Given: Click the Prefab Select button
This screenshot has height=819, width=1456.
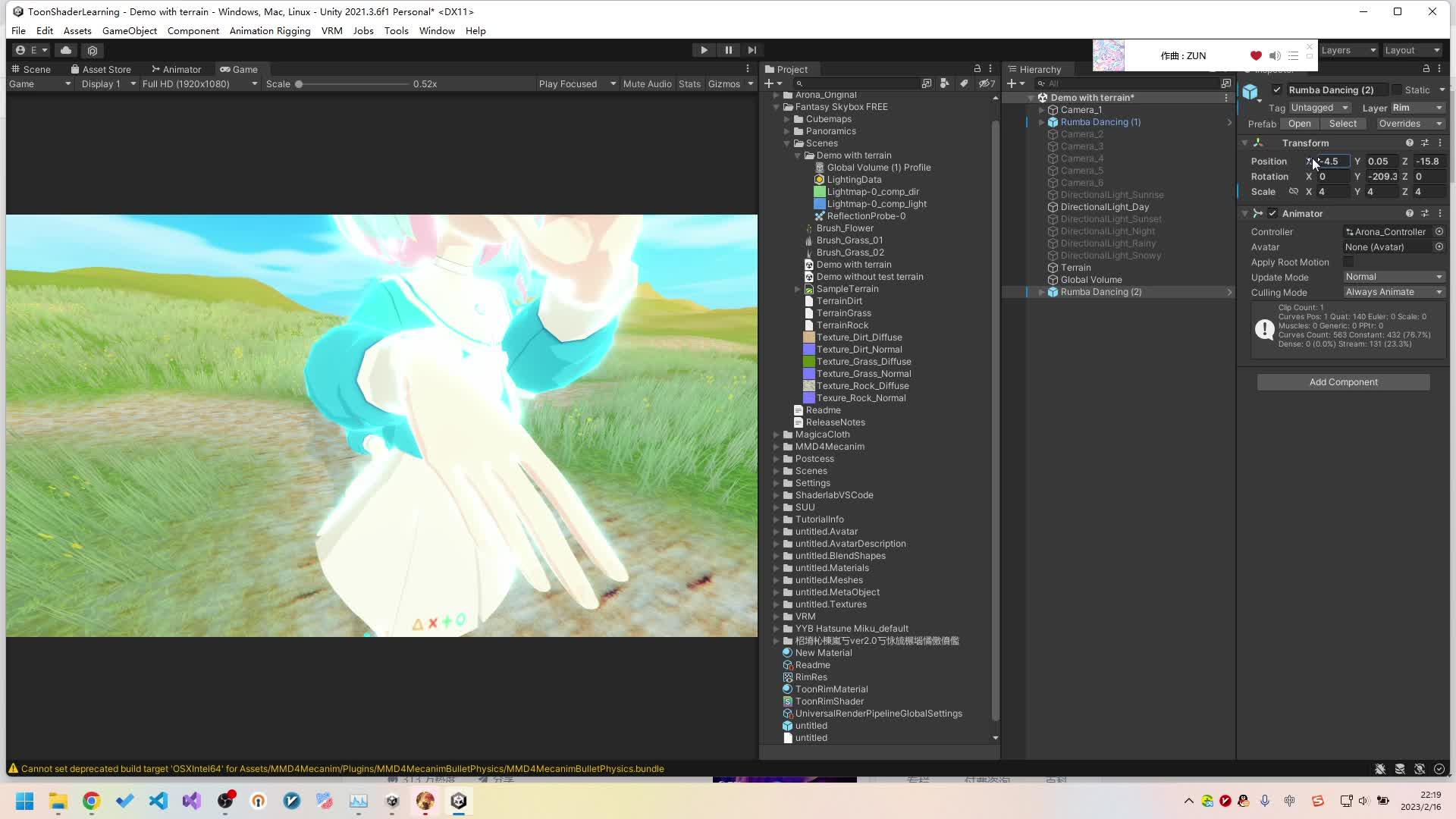Looking at the screenshot, I should pyautogui.click(x=1343, y=123).
